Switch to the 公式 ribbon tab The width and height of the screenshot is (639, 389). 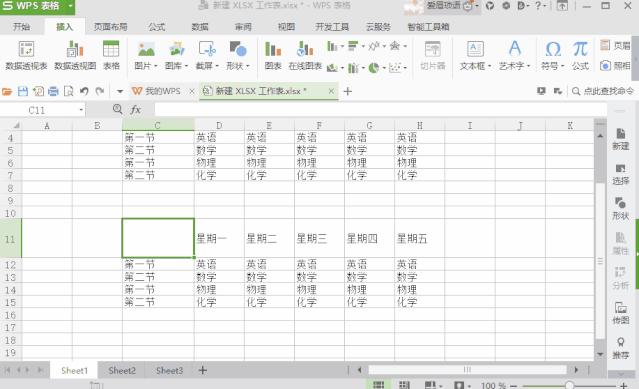(156, 27)
